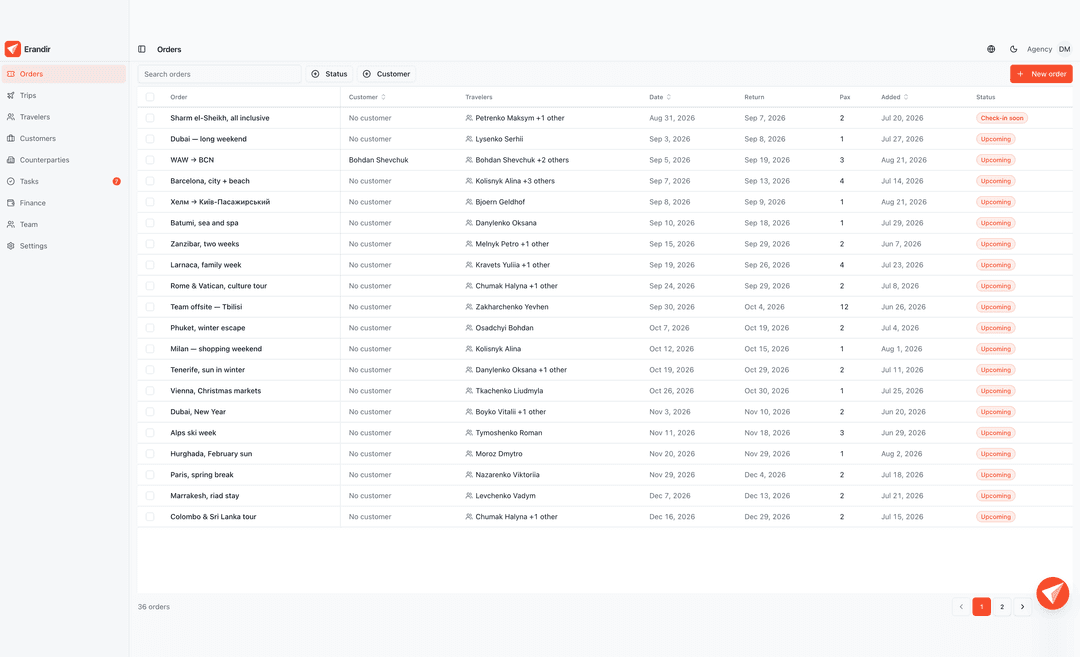Tick checkbox for Barcelona, city + beach
Image resolution: width=1080 pixels, height=657 pixels.
point(150,181)
